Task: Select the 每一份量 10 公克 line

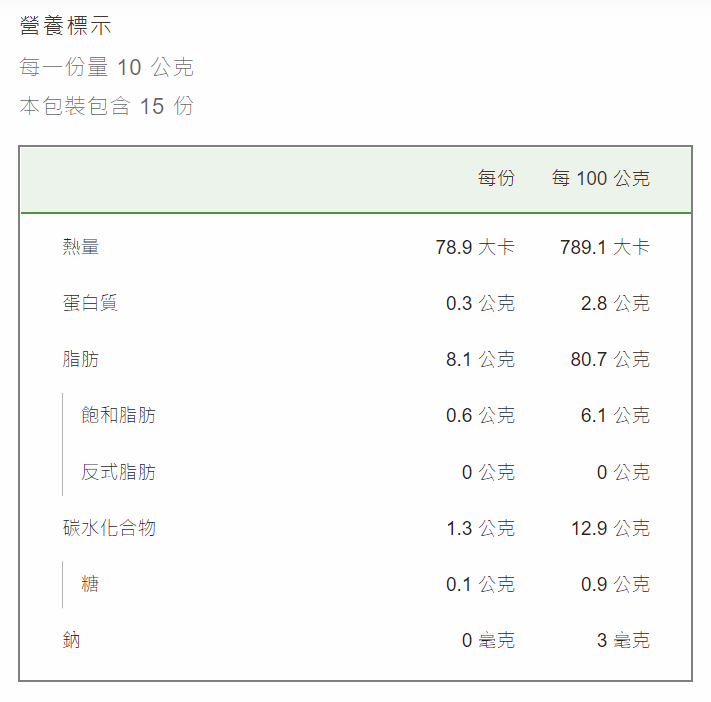Action: tap(107, 67)
